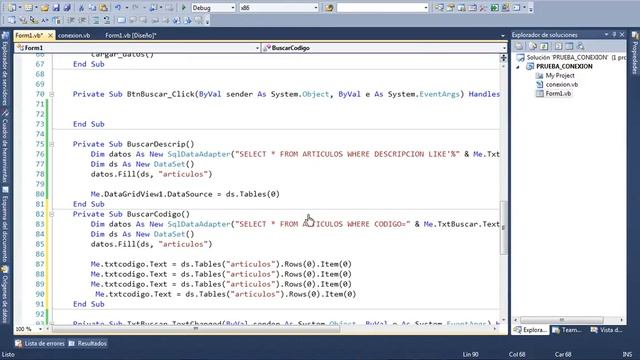Click View Designer icon in Solution Explorer toolbar
The image size is (640, 360).
[x=569, y=46]
